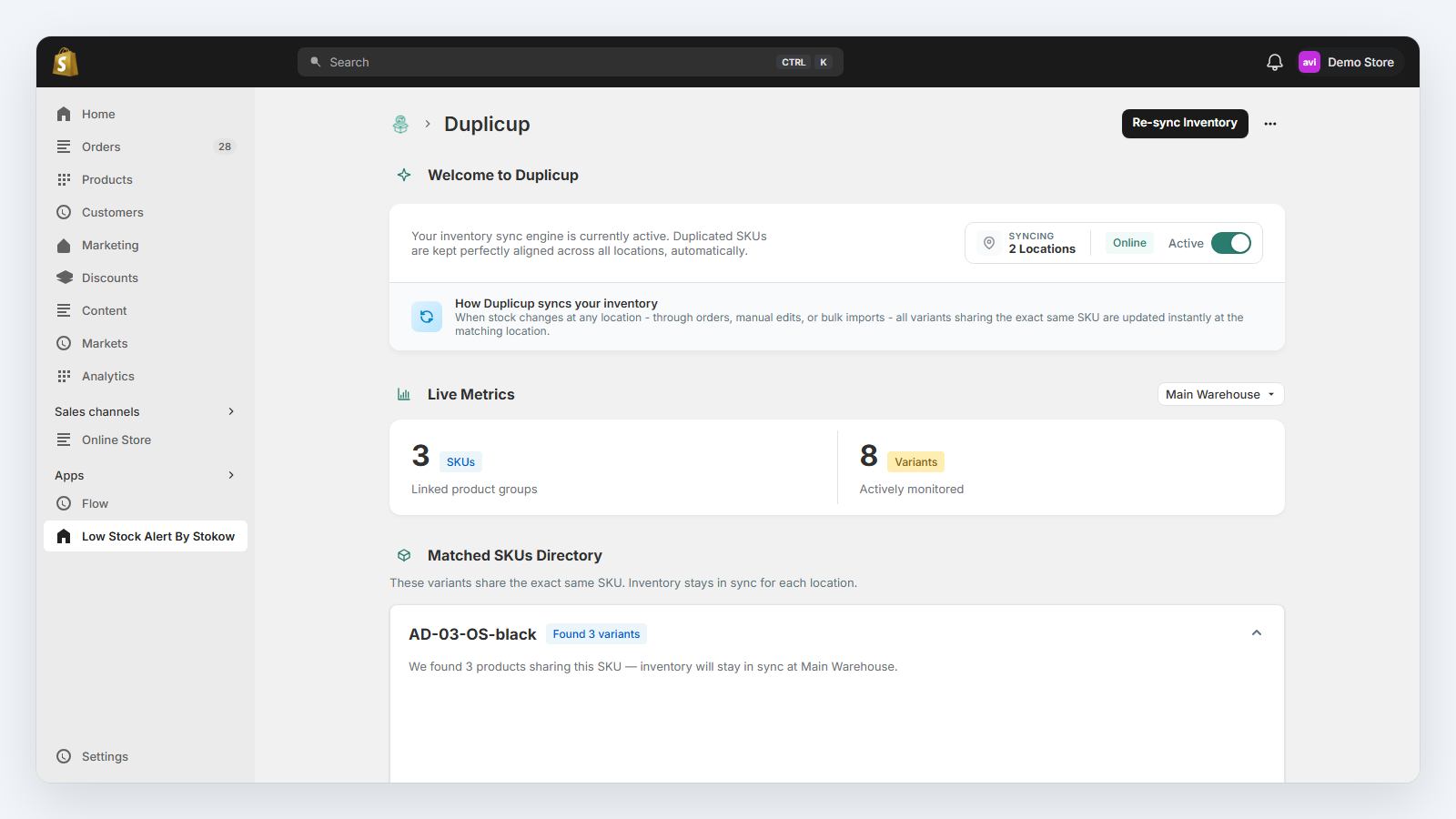Click the Customers sidebar icon

coord(64,212)
